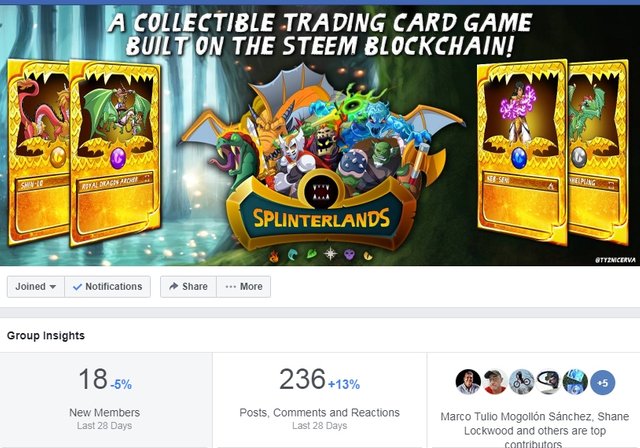The width and height of the screenshot is (640, 448).
Task: Click the Neb Seni gold card
Action: 522,152
